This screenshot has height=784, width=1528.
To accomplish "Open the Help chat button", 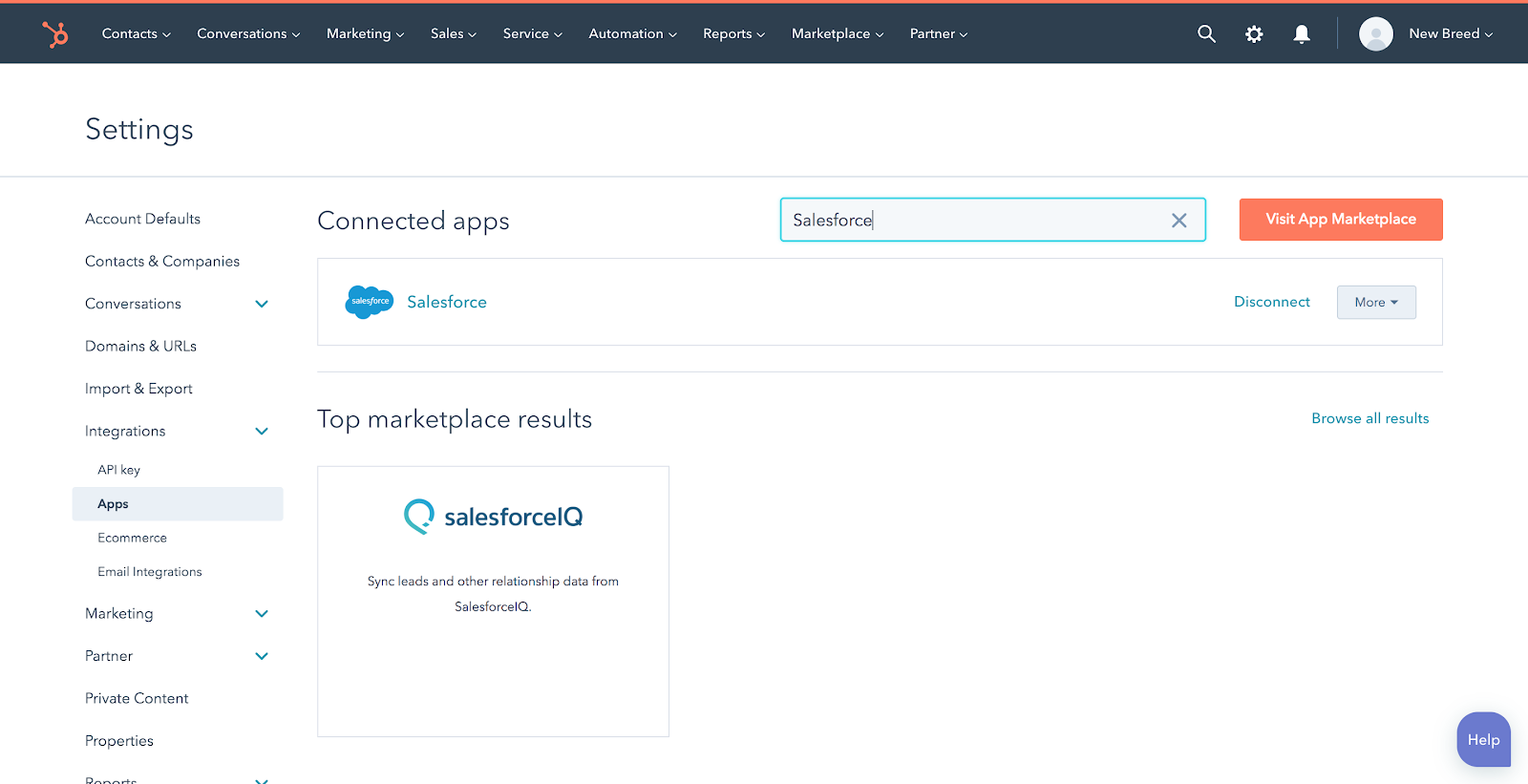I will click(x=1483, y=739).
